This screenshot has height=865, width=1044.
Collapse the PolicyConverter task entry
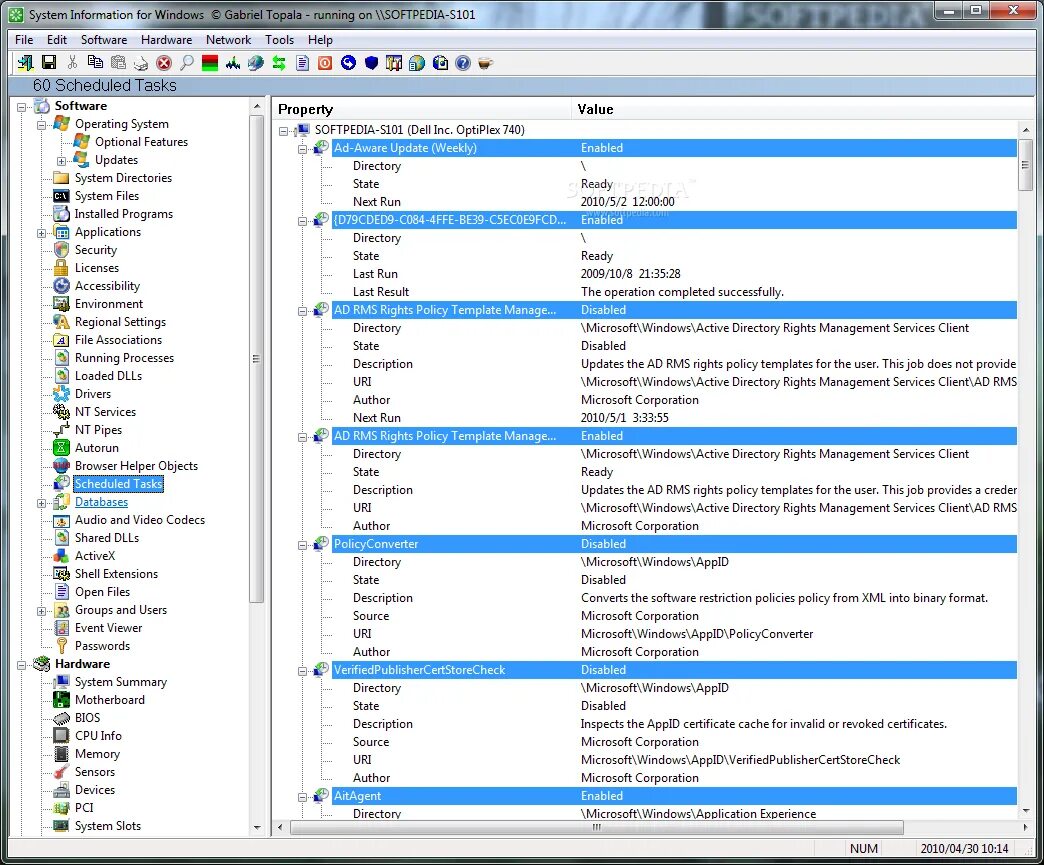pyautogui.click(x=302, y=545)
